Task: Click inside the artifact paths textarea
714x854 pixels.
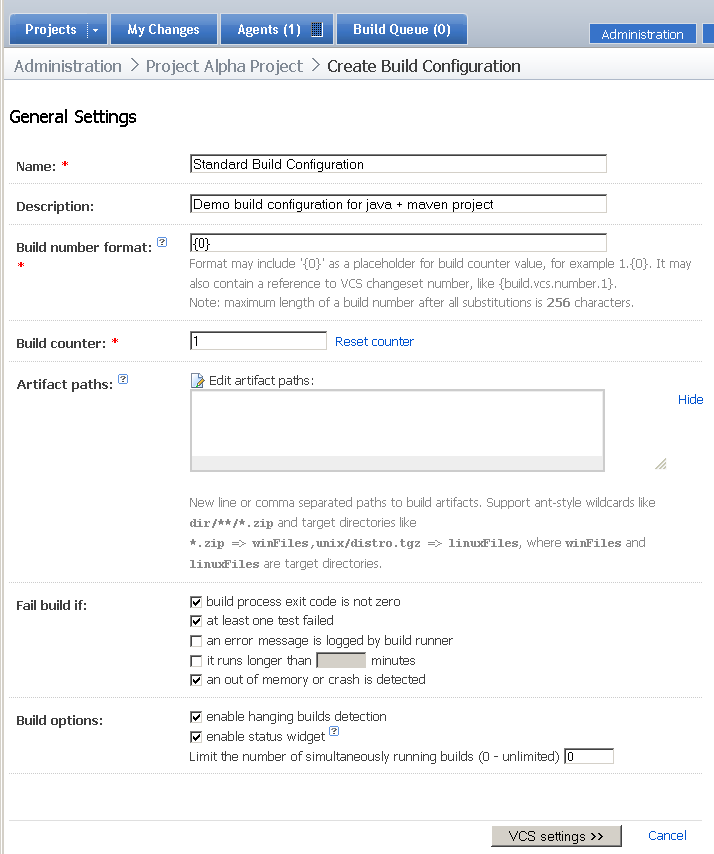Action: click(397, 430)
